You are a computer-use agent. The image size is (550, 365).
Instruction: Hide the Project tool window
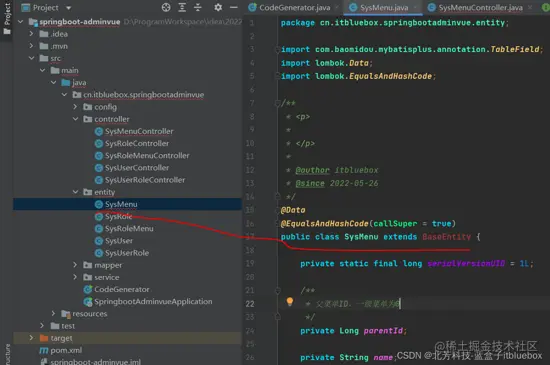234,7
